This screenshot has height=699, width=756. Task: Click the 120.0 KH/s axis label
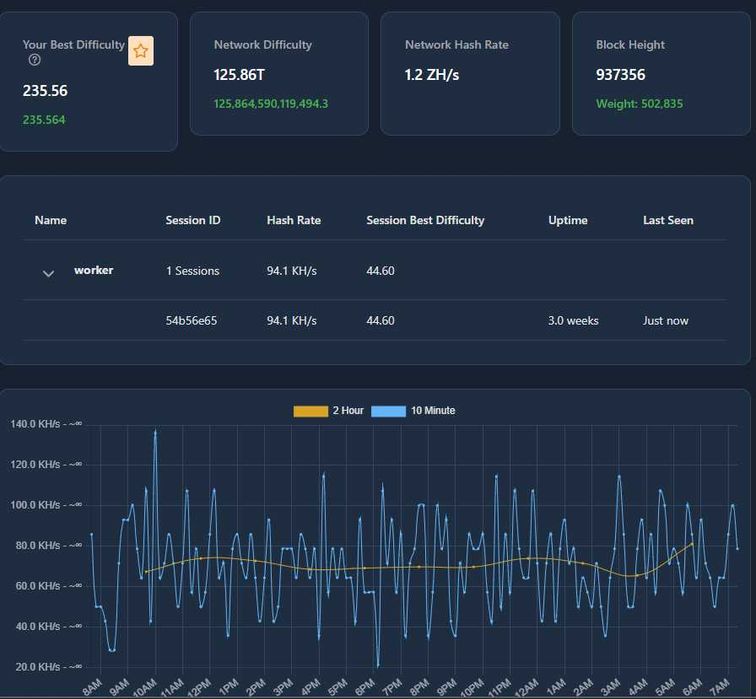coord(46,465)
